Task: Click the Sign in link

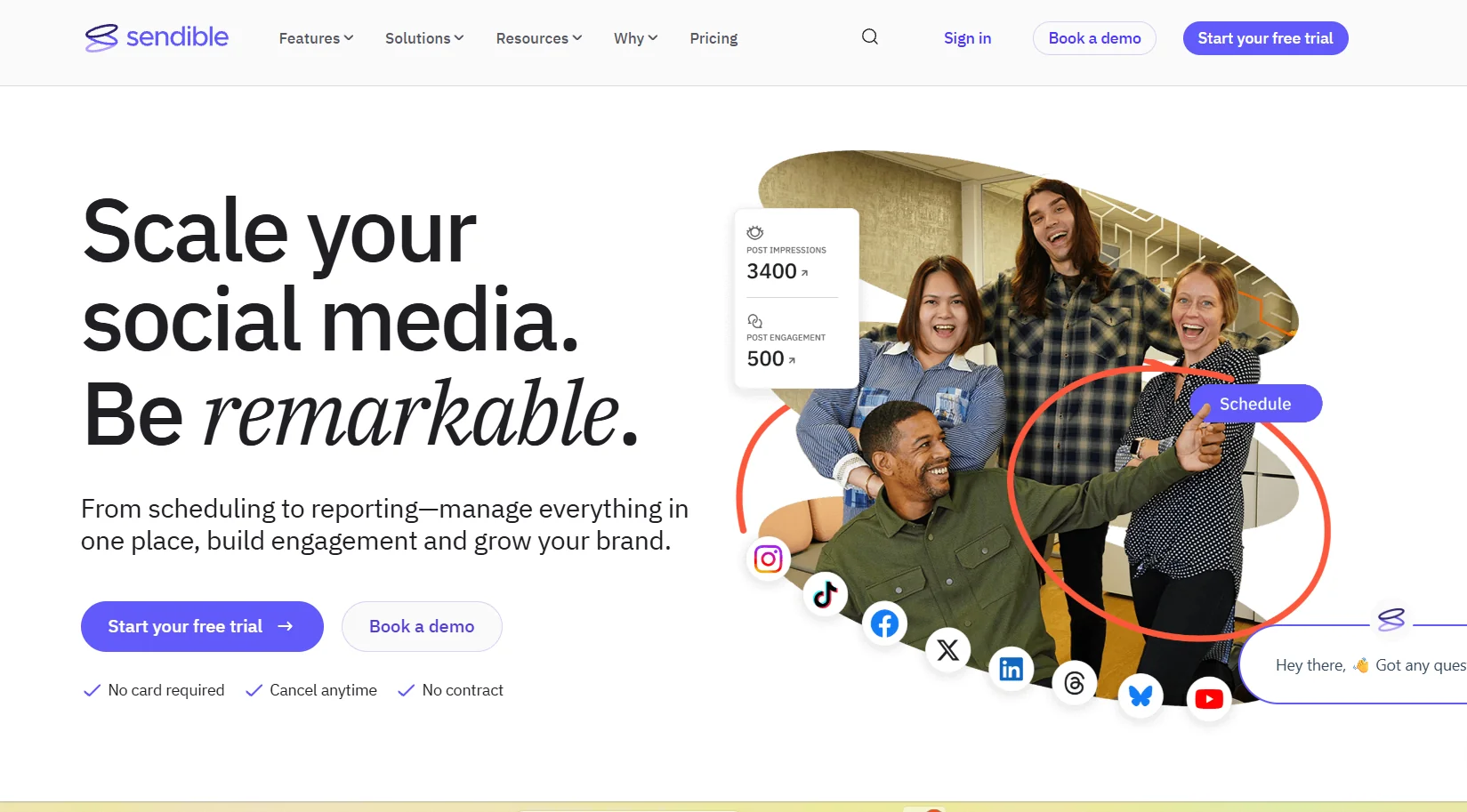Action: click(967, 38)
